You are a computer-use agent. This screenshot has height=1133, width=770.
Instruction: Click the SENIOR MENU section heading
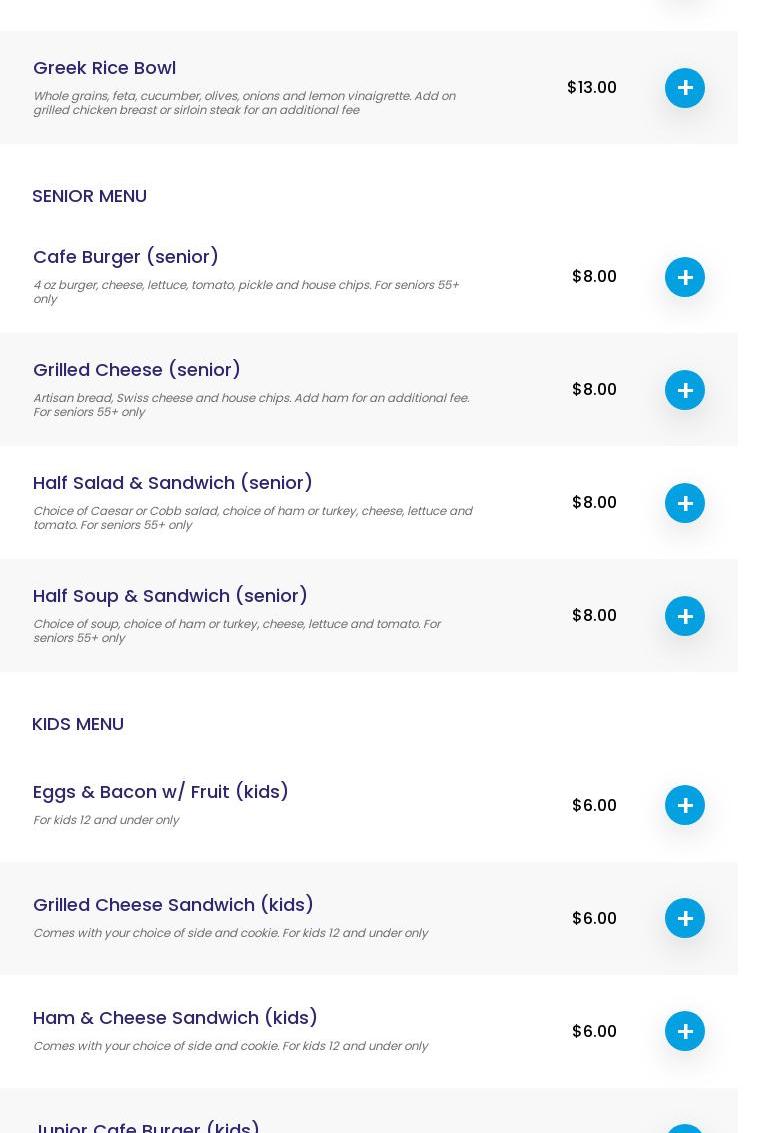(x=89, y=196)
